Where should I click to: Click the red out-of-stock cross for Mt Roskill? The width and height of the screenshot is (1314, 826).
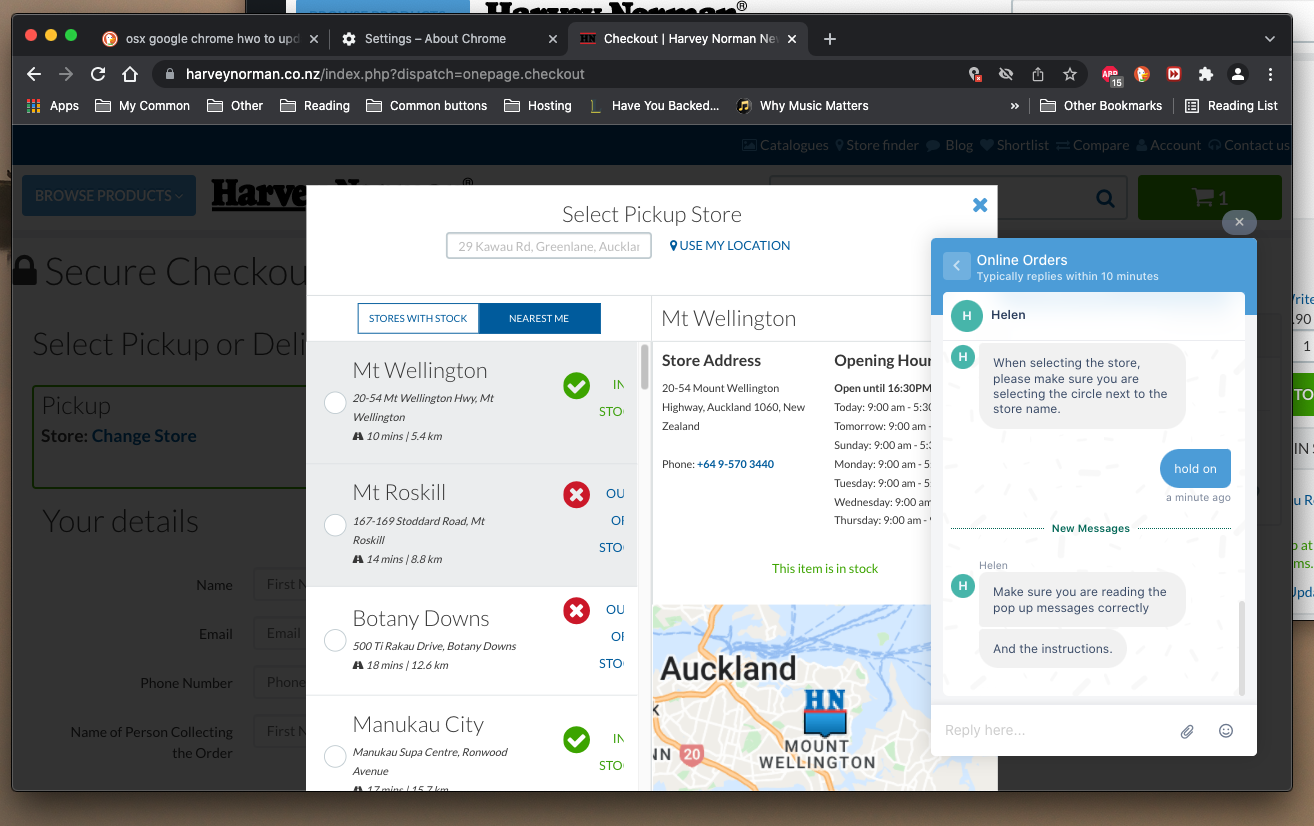576,494
